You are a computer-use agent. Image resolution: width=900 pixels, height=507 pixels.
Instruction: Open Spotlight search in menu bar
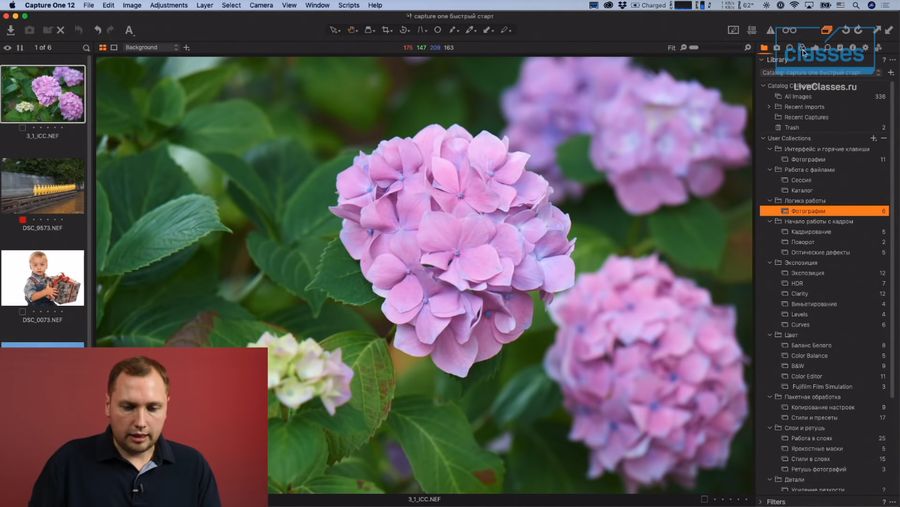(856, 5)
